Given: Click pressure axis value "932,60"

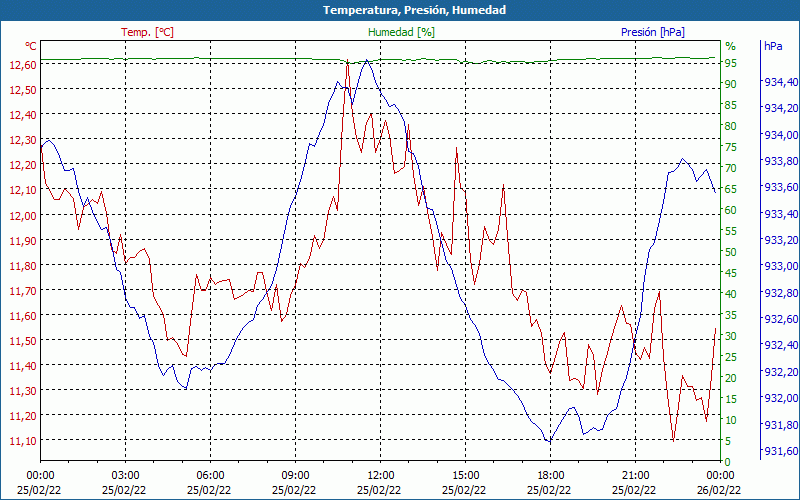Looking at the screenshot, I should coord(781,318).
